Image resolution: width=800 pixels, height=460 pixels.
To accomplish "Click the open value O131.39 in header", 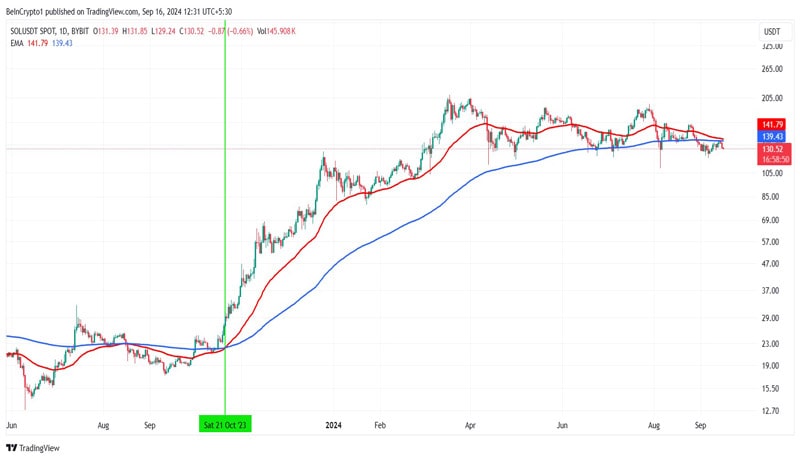I will [105, 31].
